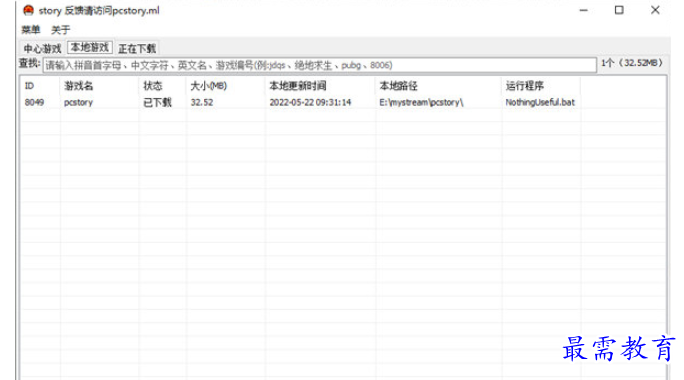Click the 2022-05-22 09:31:14 update time
684x380 pixels.
coord(310,103)
